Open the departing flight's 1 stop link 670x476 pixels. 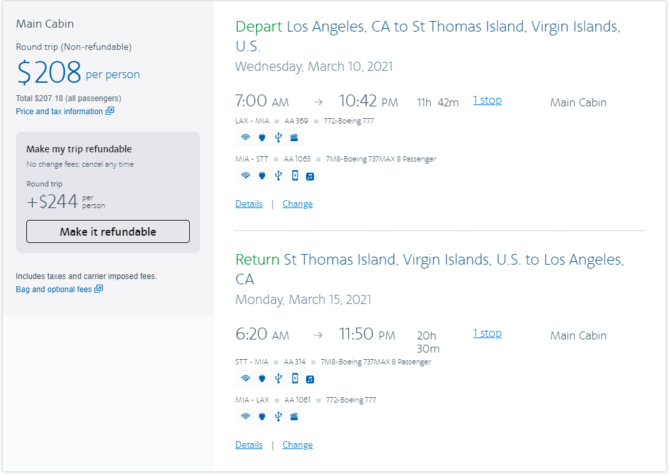[x=487, y=100]
